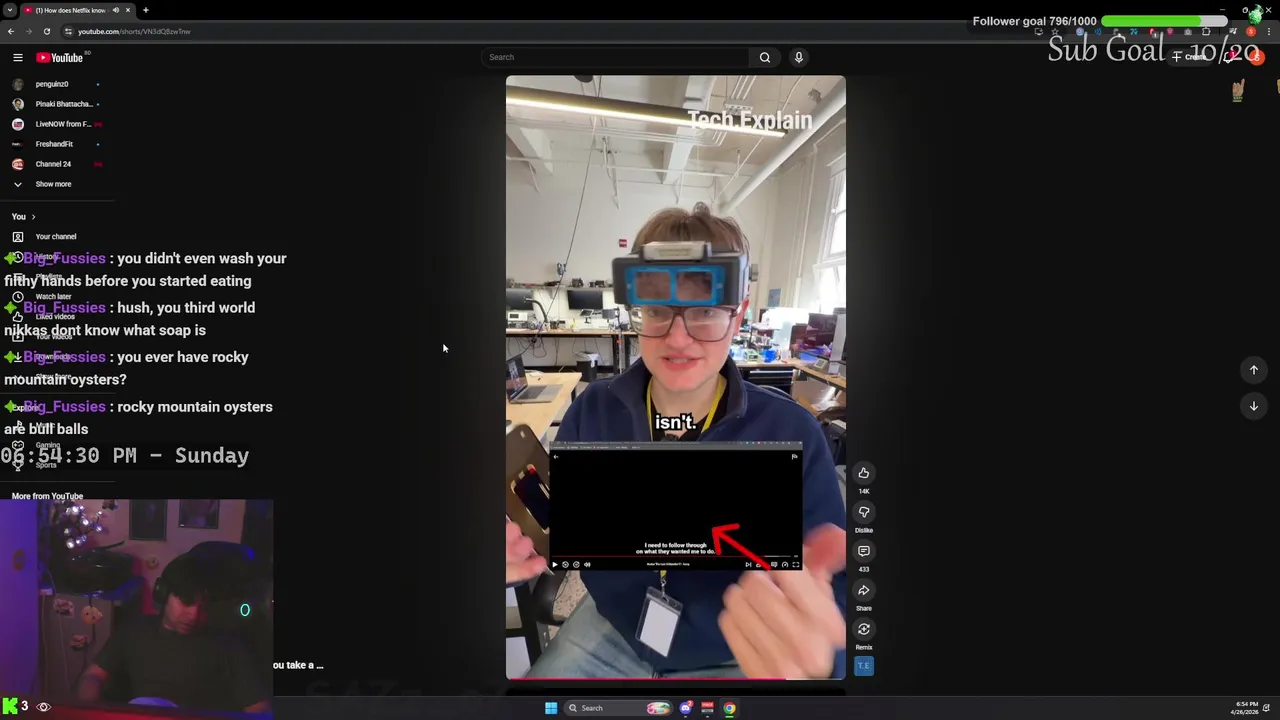Click the Chrome icon in the taskbar
Image resolution: width=1280 pixels, height=720 pixels.
[730, 708]
